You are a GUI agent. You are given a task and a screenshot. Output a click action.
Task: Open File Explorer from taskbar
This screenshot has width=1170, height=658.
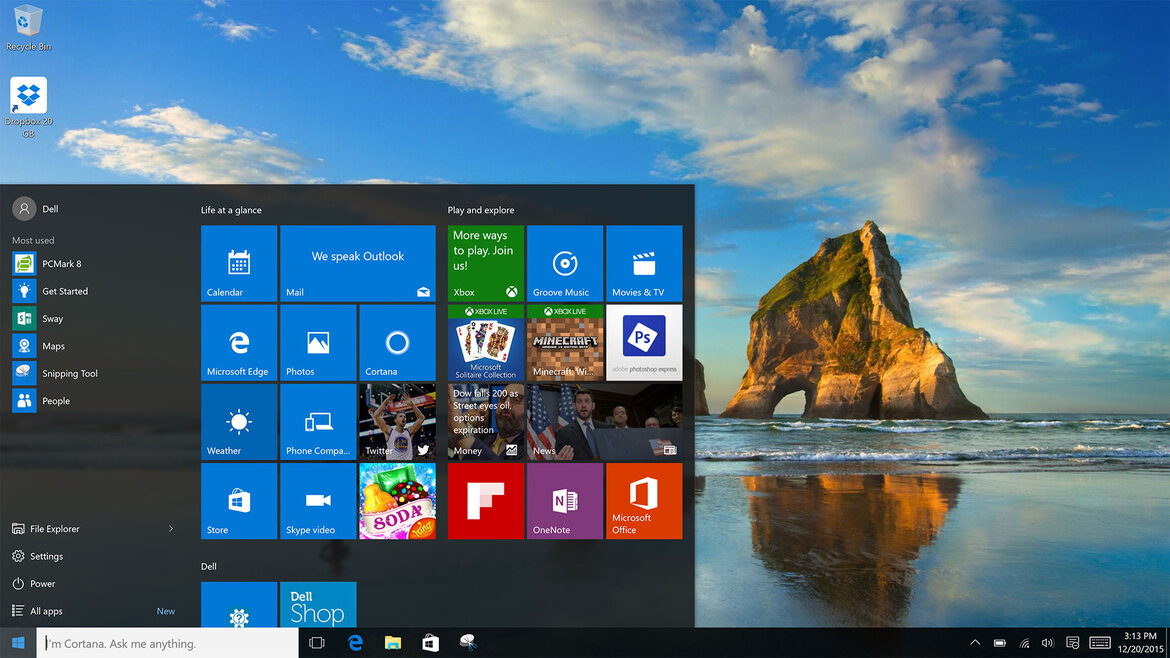pos(392,643)
